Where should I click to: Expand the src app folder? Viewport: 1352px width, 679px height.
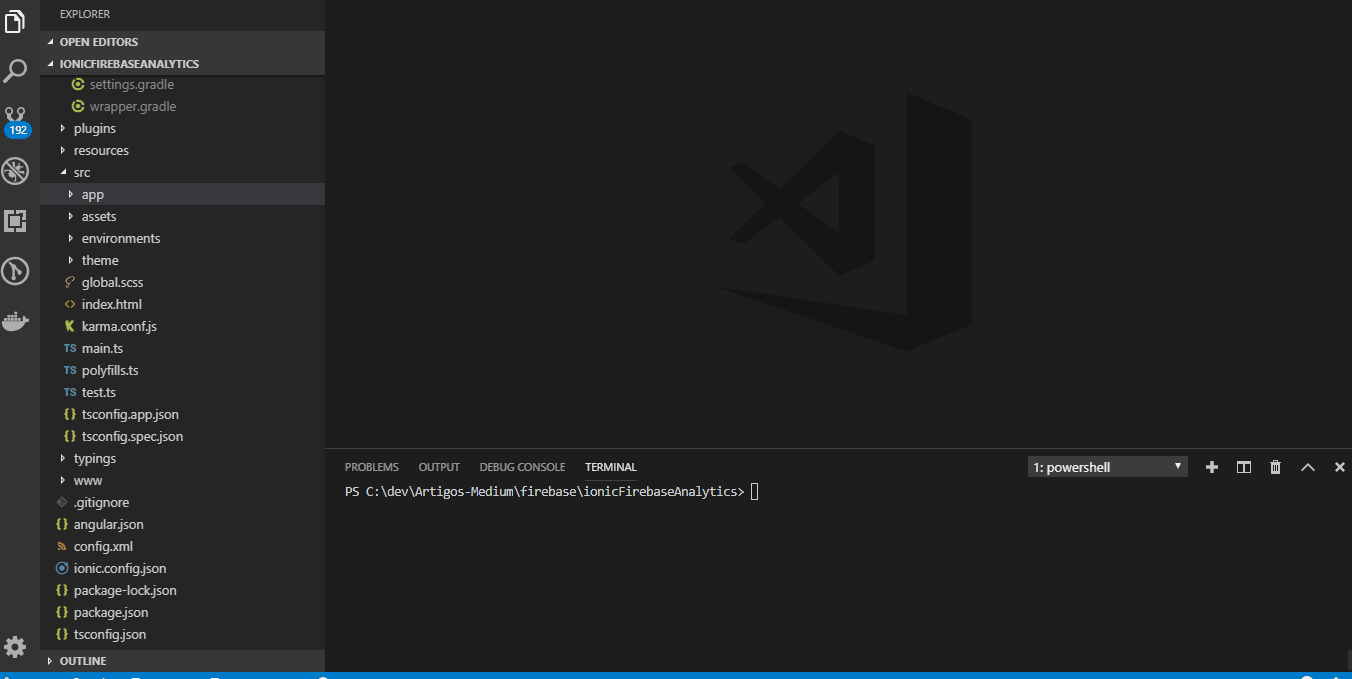click(93, 194)
